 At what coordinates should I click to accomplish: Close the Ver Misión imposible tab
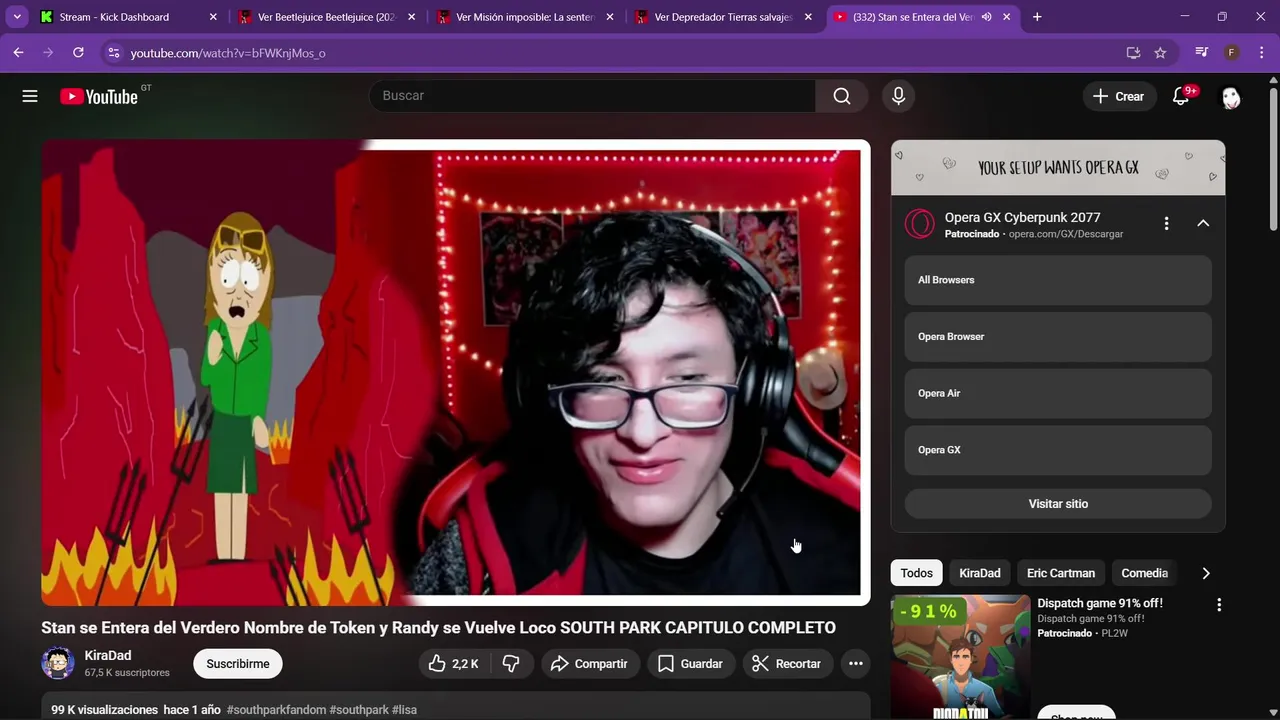click(609, 17)
